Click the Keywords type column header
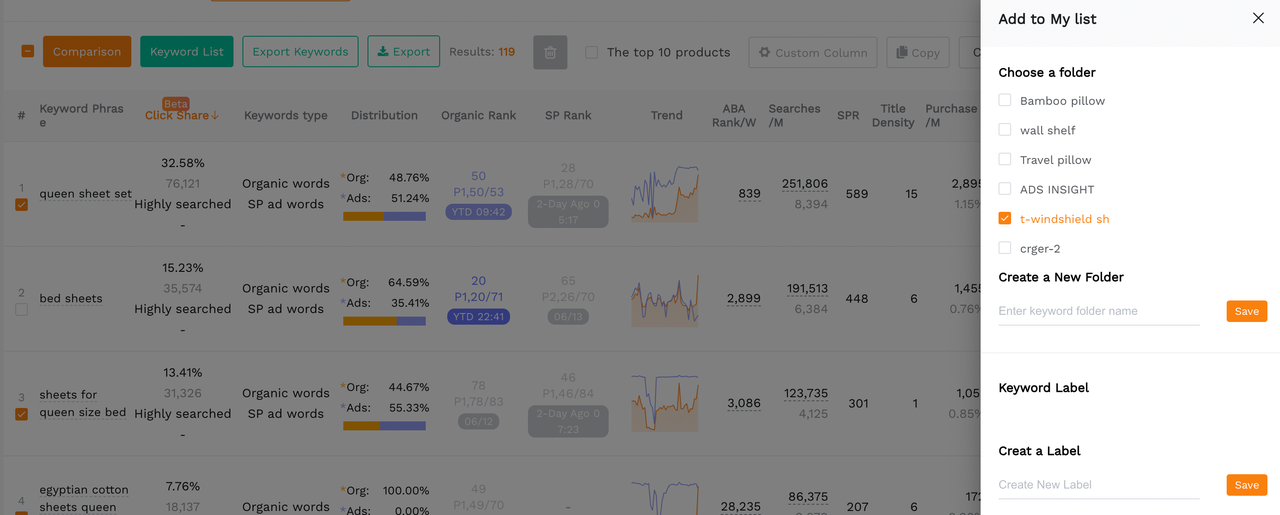 click(286, 115)
